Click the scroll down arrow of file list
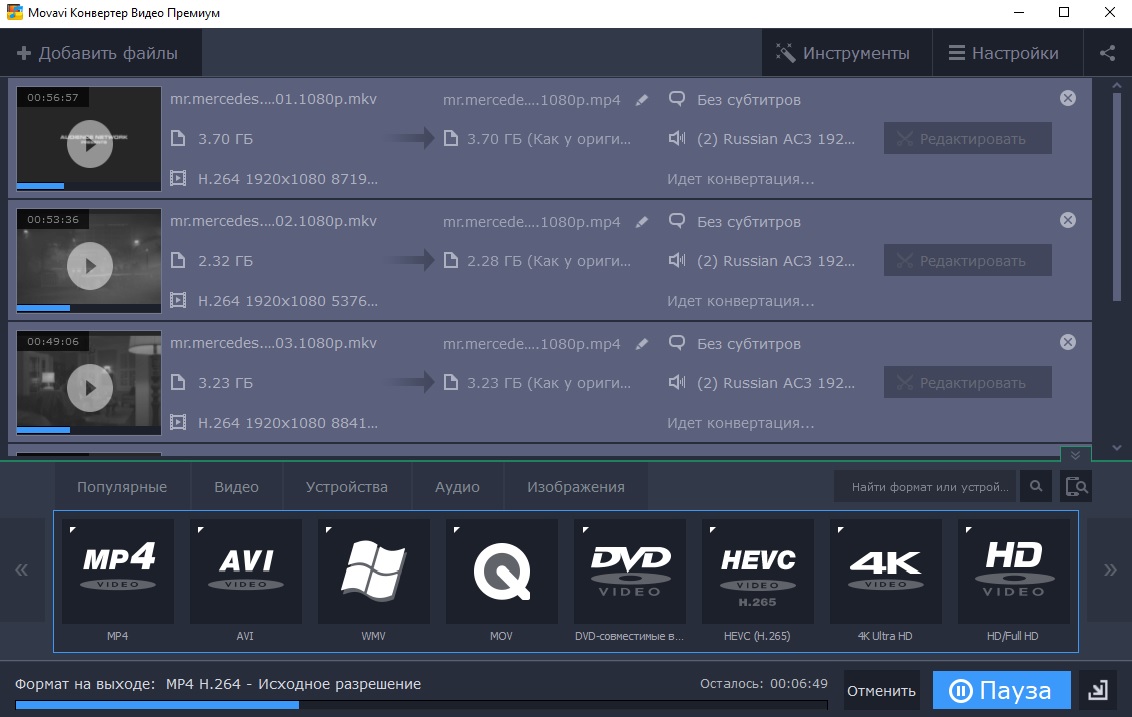The image size is (1132, 717). [1116, 448]
